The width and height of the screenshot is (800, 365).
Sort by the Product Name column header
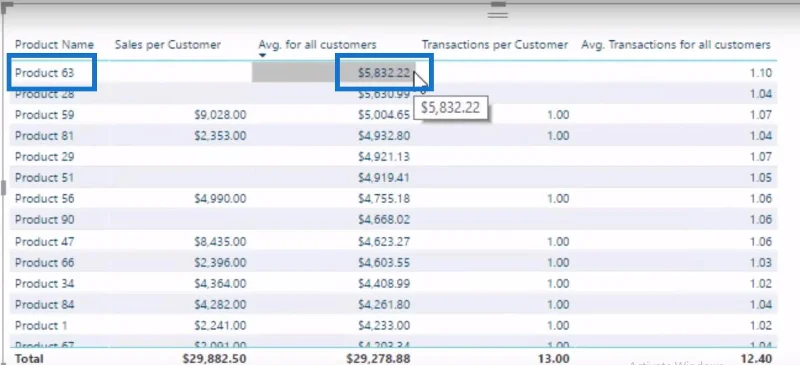click(54, 44)
